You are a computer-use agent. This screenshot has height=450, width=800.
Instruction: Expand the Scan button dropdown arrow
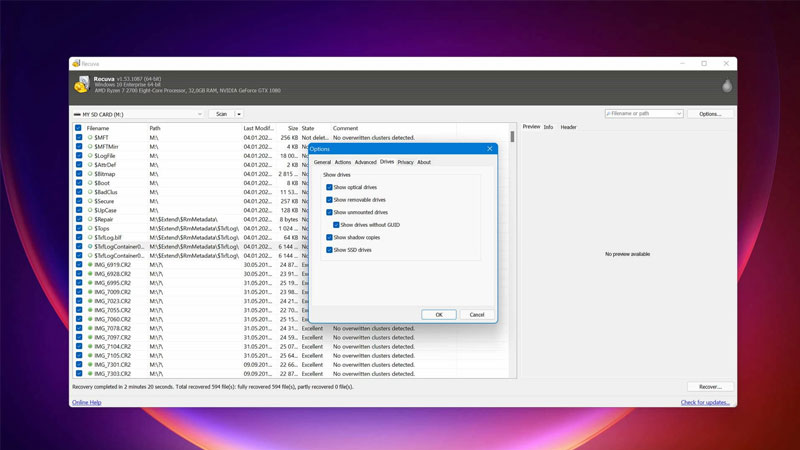239,114
